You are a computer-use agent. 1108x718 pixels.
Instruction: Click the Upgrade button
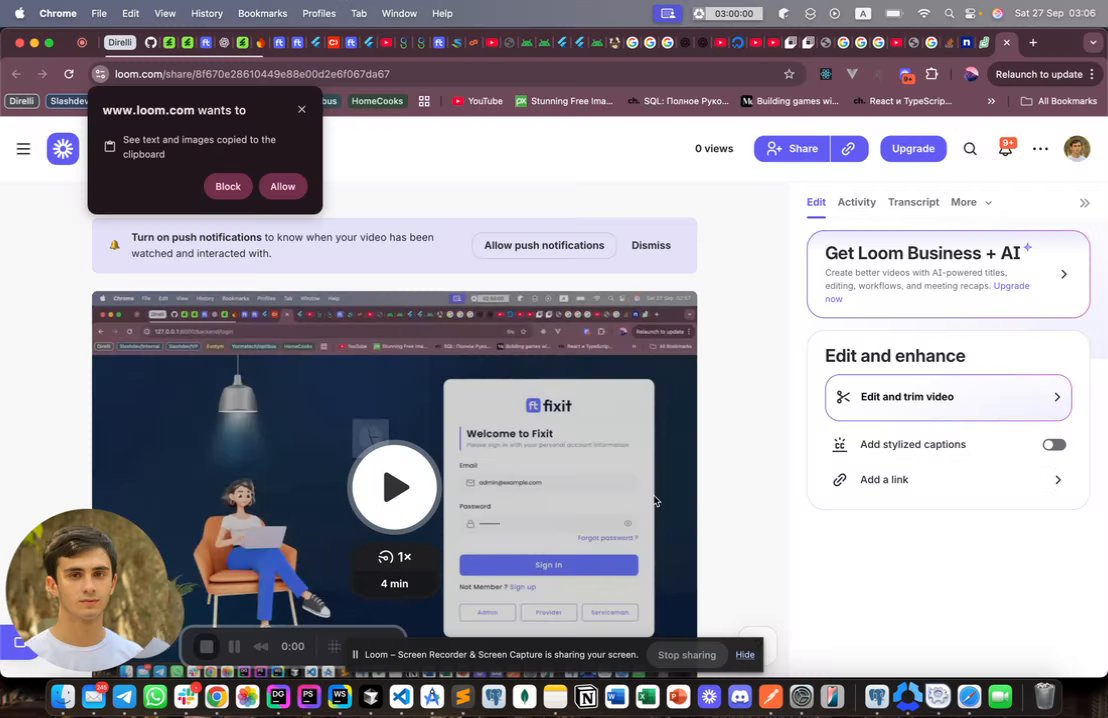(x=913, y=148)
